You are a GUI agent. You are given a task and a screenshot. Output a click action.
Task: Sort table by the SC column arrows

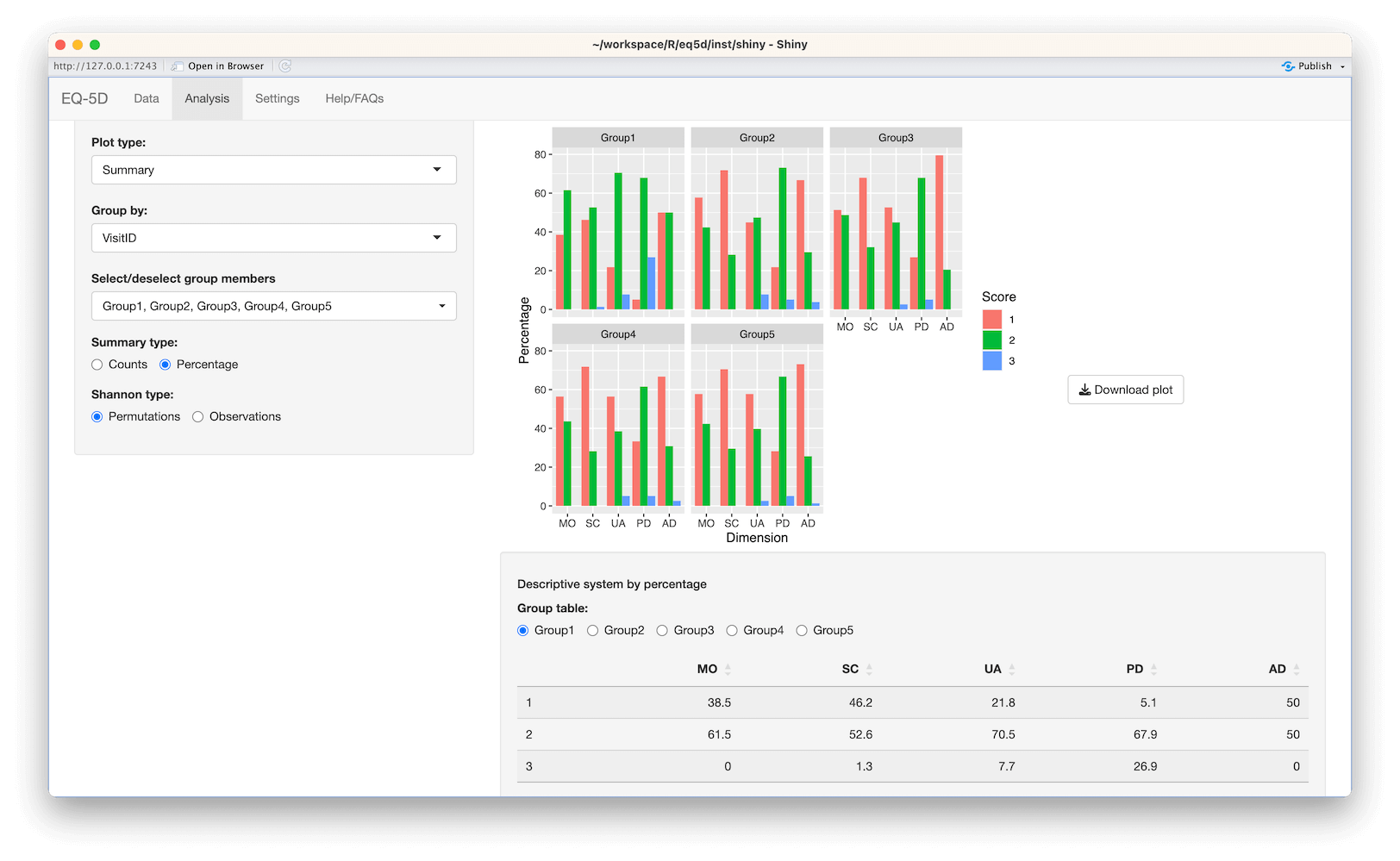pos(869,670)
